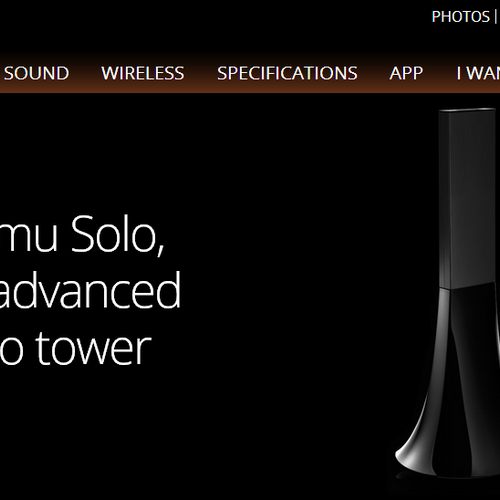Open the PHOTOS link at top
Screen dimensions: 500x500
pyautogui.click(x=460, y=17)
